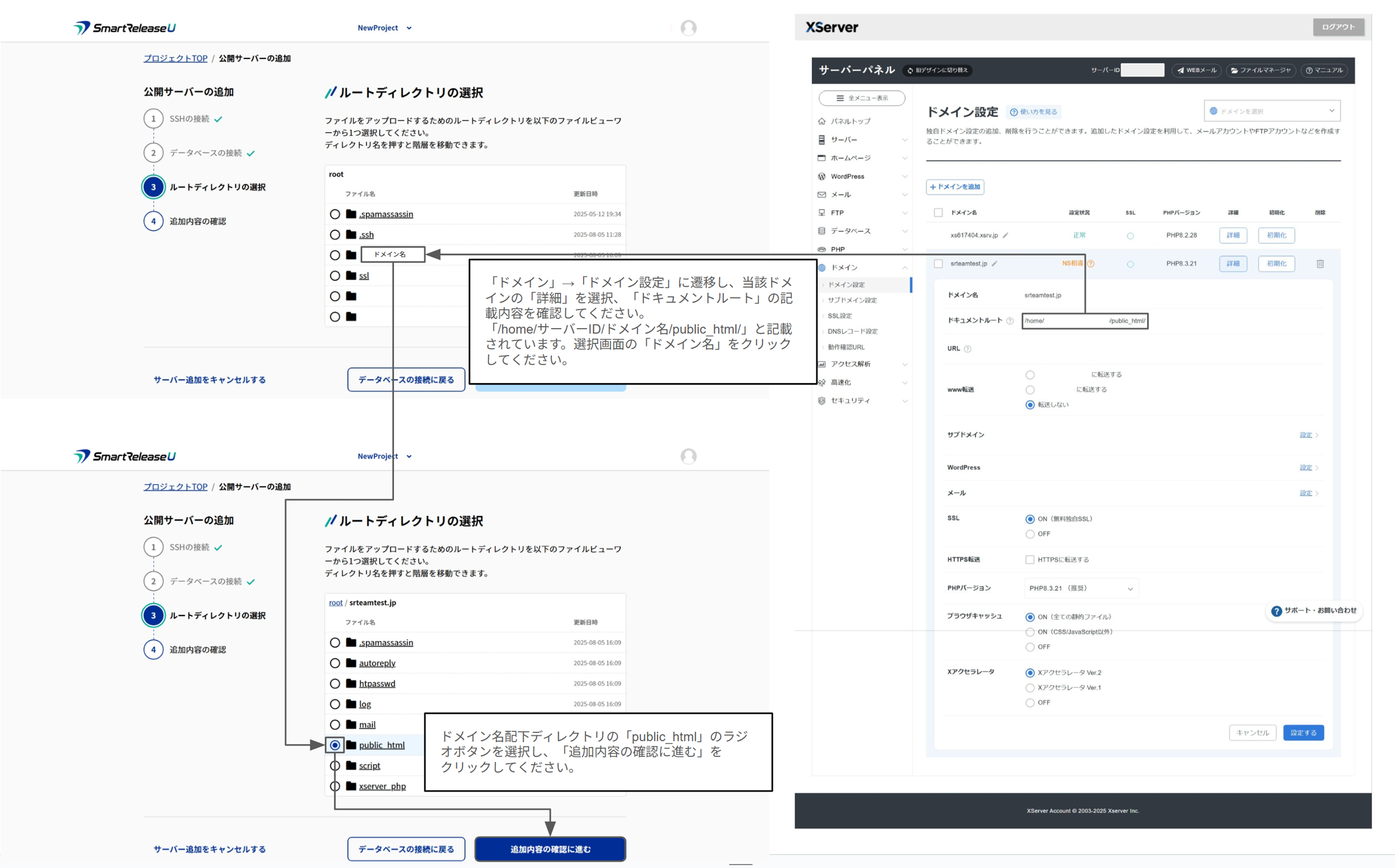Screen dimensions: 1395x868
Task: Click the user avatar icon in the top SmartReleaseU header
Action: point(688,28)
